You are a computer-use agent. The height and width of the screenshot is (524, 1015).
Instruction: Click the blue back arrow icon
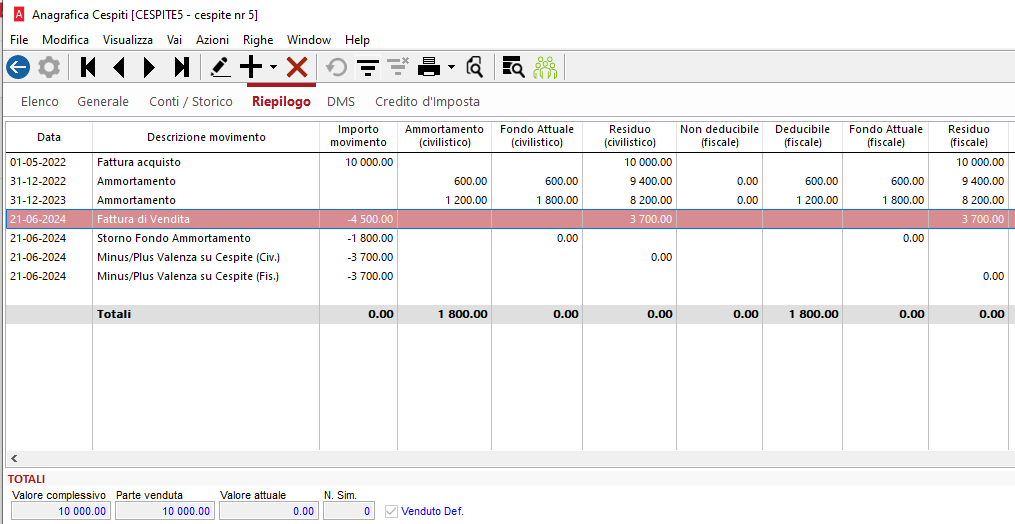point(18,67)
